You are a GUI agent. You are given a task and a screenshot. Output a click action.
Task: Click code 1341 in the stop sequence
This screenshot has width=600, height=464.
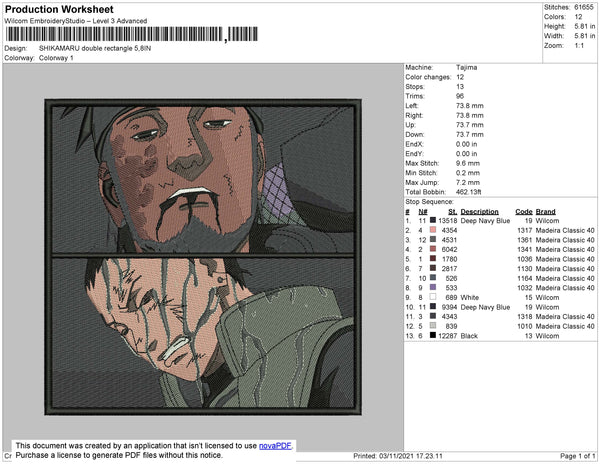(x=525, y=249)
